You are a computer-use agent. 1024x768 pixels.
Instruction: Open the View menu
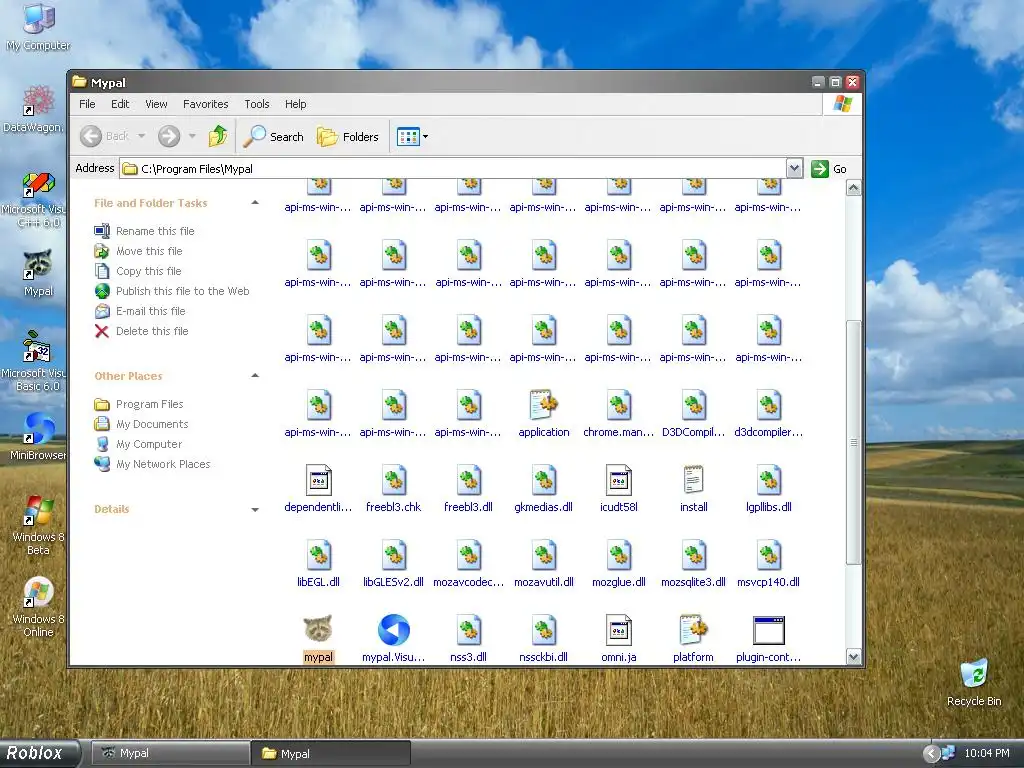pos(156,104)
